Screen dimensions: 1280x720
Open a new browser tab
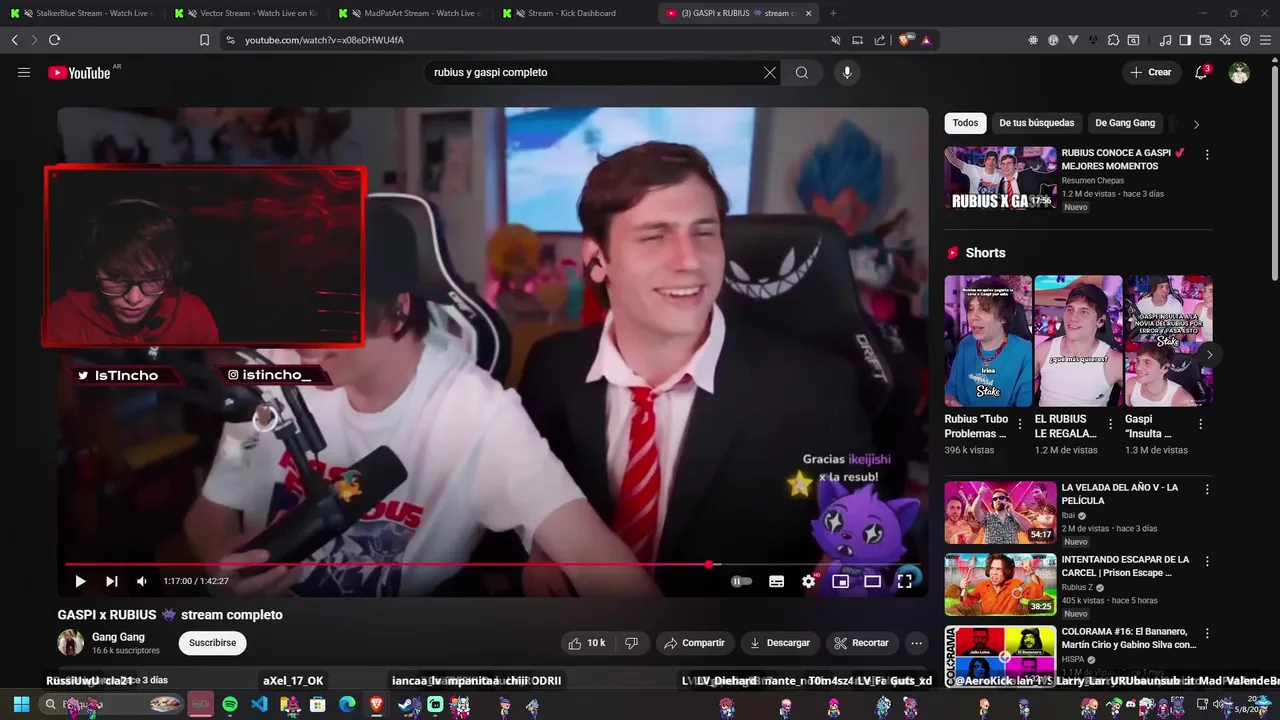click(x=833, y=13)
